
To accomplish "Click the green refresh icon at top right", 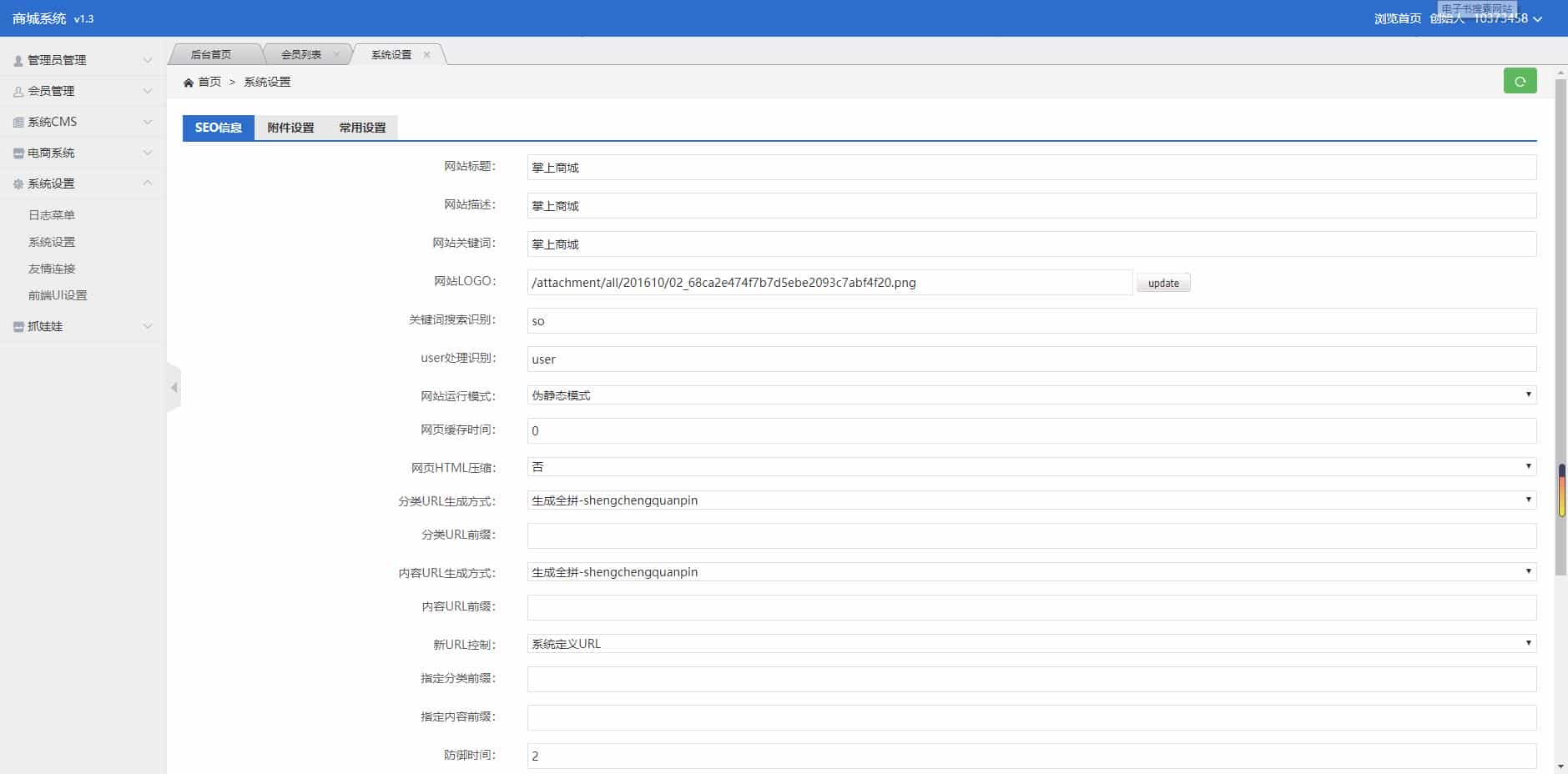I will point(1520,81).
